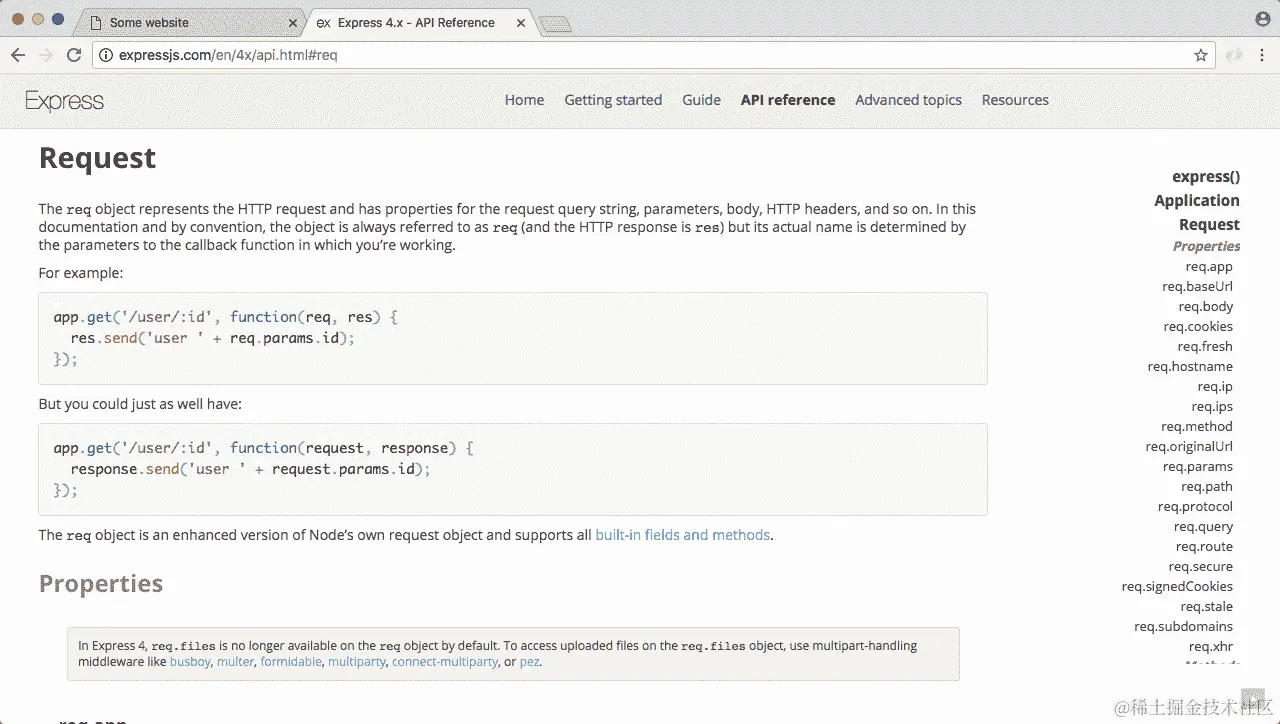
Task: Go to req.originalUrl in sidebar
Action: [1189, 447]
